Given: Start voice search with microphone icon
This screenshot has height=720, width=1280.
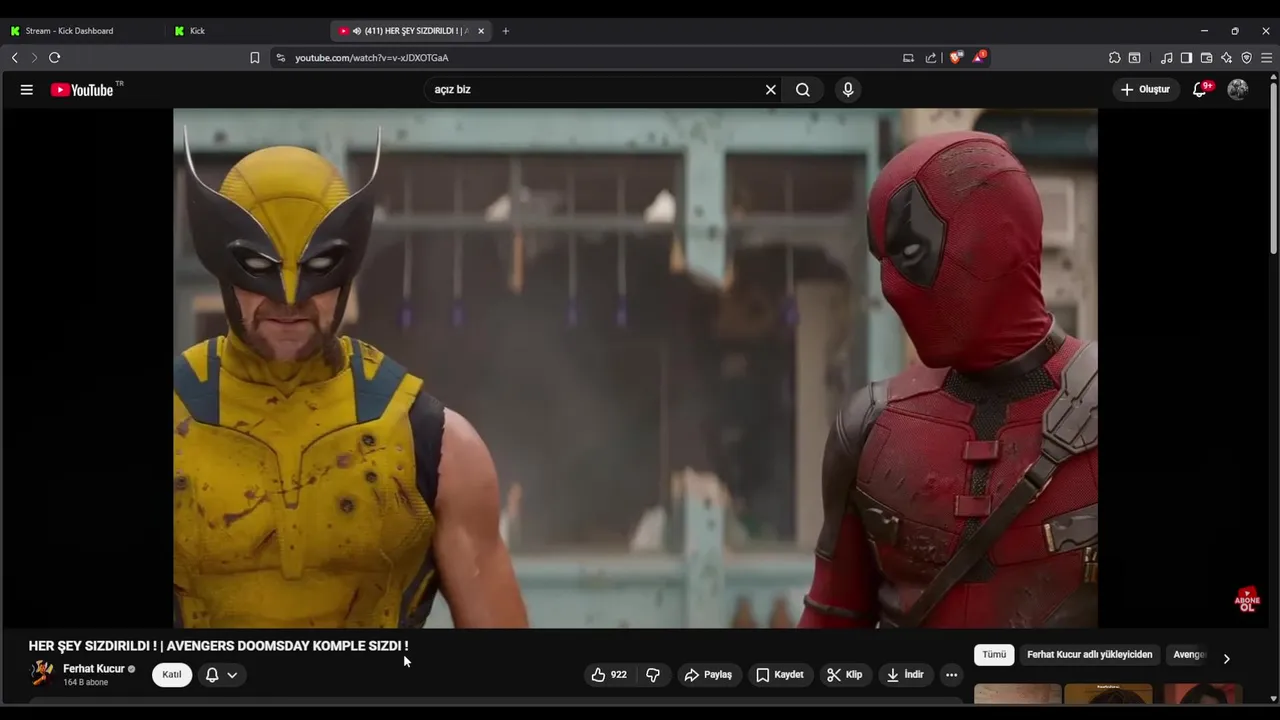Looking at the screenshot, I should (848, 90).
